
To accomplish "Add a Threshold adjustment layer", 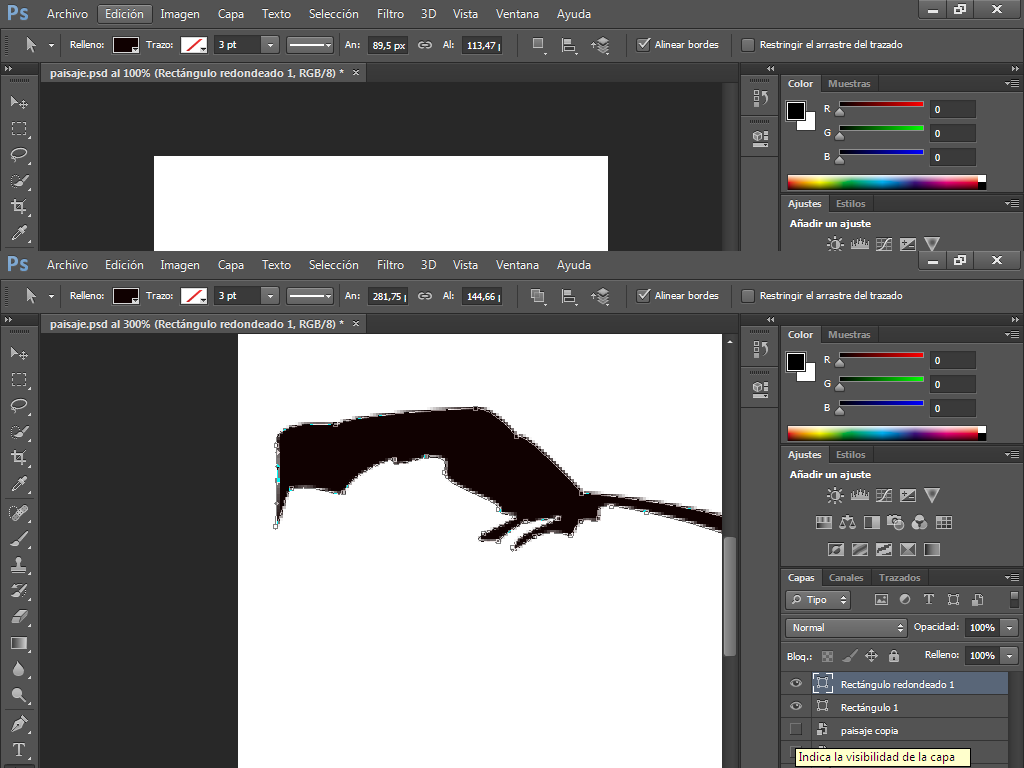I will coord(884,550).
